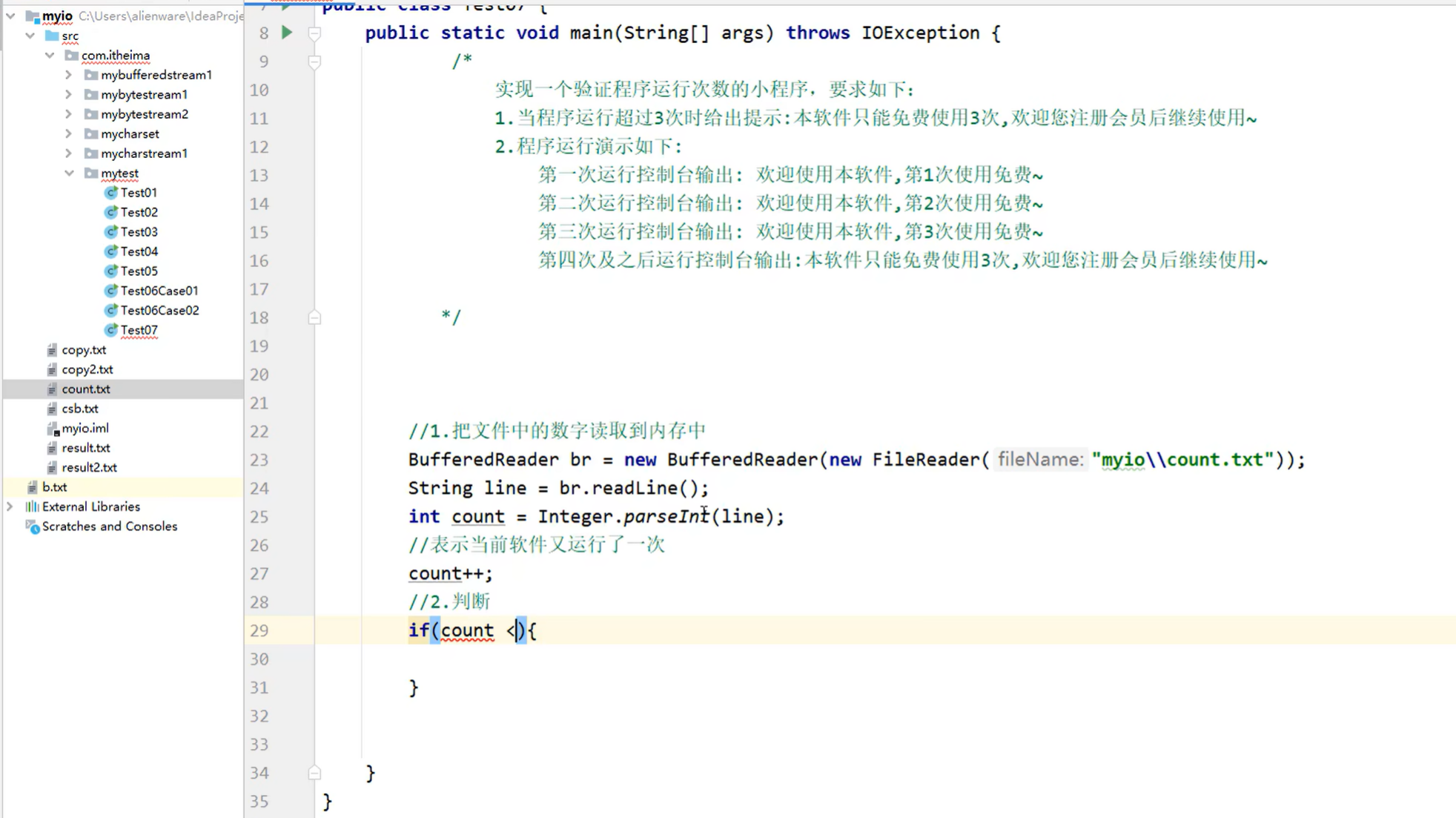Viewport: 1456px width, 818px height.
Task: Open result2.txt from project tree
Action: tap(89, 468)
